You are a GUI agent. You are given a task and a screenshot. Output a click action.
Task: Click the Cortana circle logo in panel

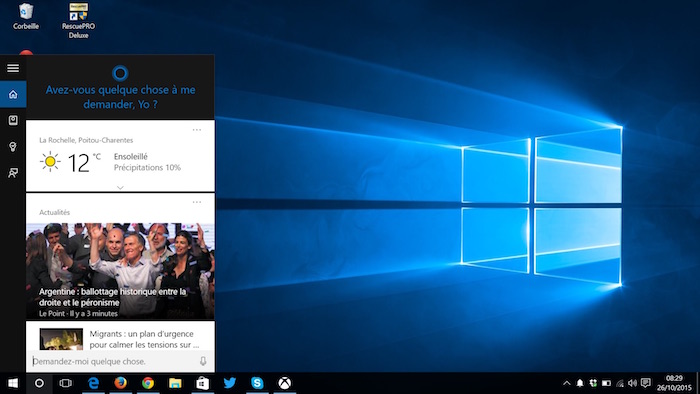pyautogui.click(x=120, y=73)
